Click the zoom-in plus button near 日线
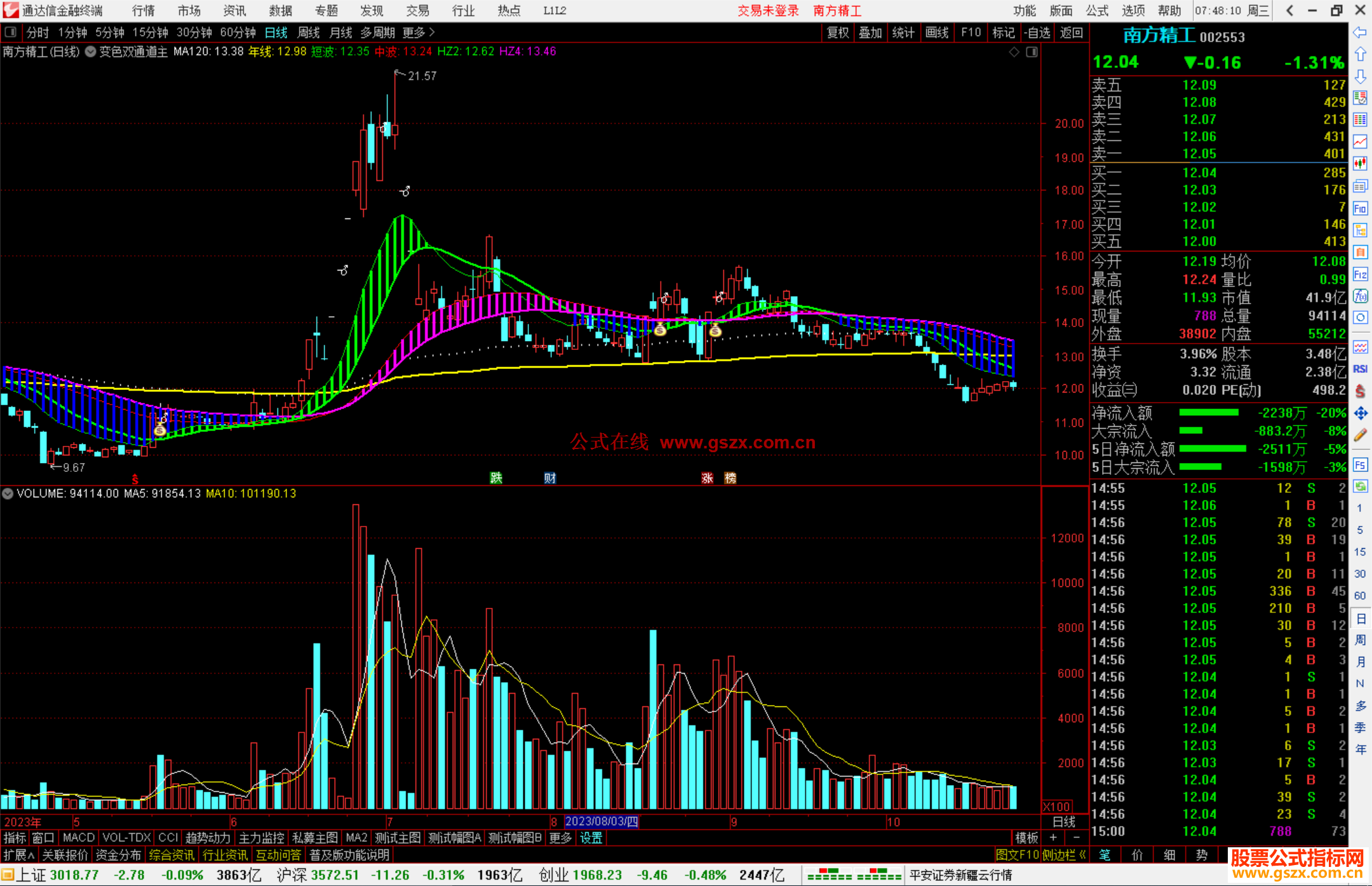This screenshot has width=1372, height=886. [1054, 838]
